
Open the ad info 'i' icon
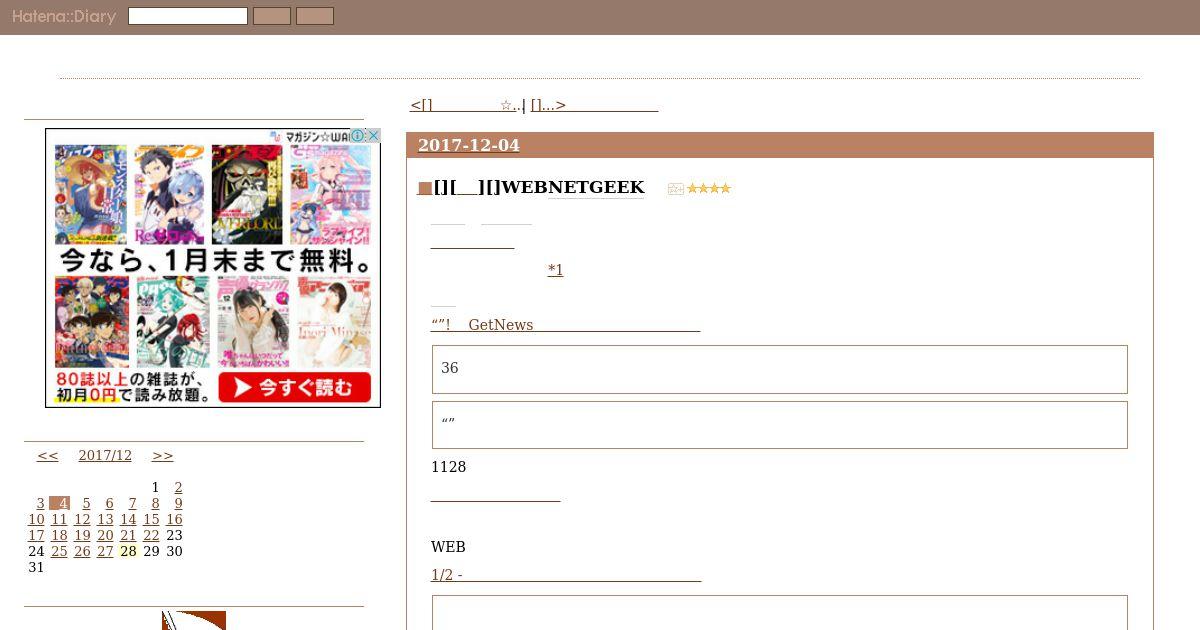pos(358,136)
